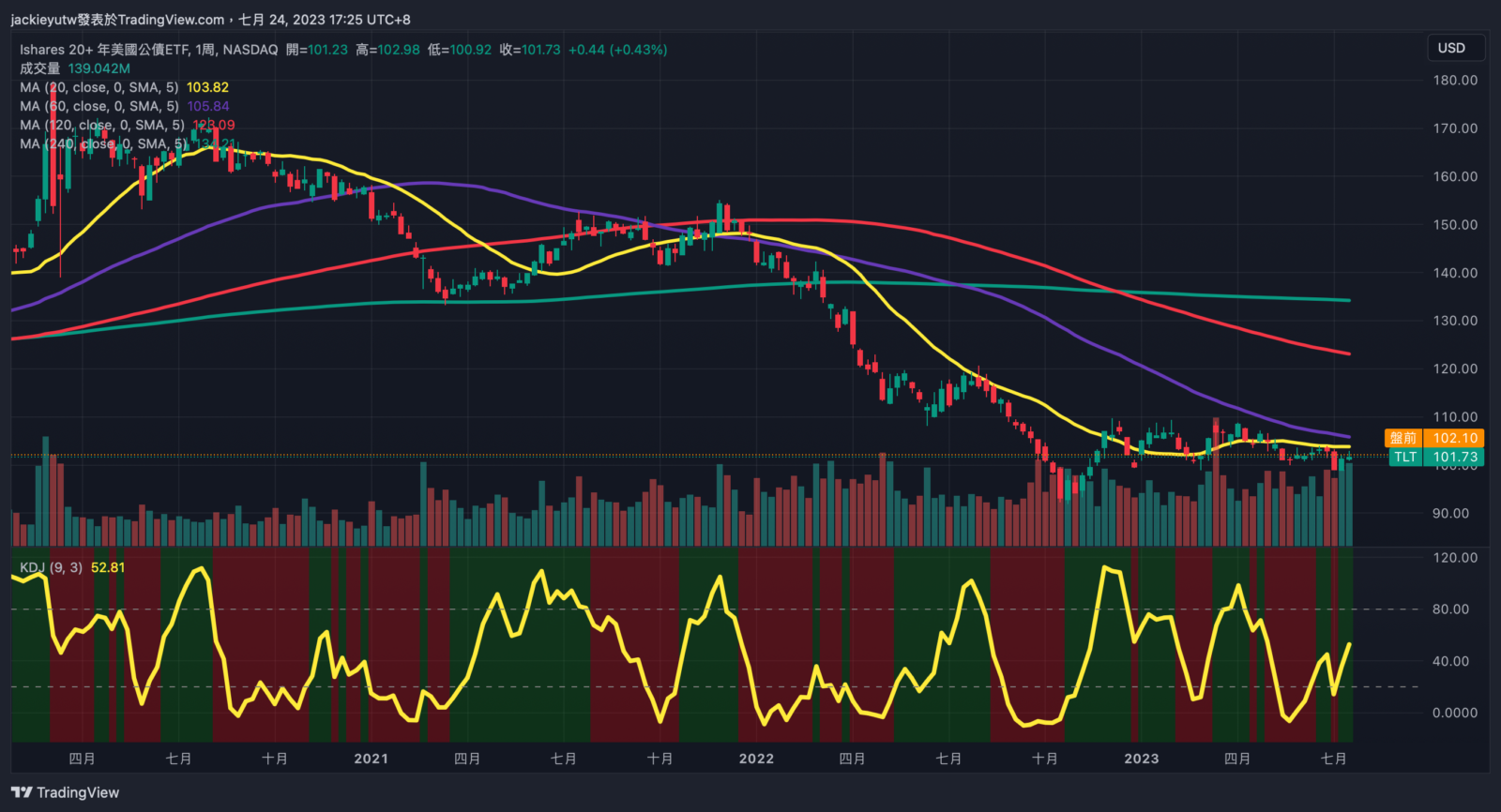Viewport: 1501px width, 812px height.
Task: Open the USD currency selector
Action: point(1451,48)
